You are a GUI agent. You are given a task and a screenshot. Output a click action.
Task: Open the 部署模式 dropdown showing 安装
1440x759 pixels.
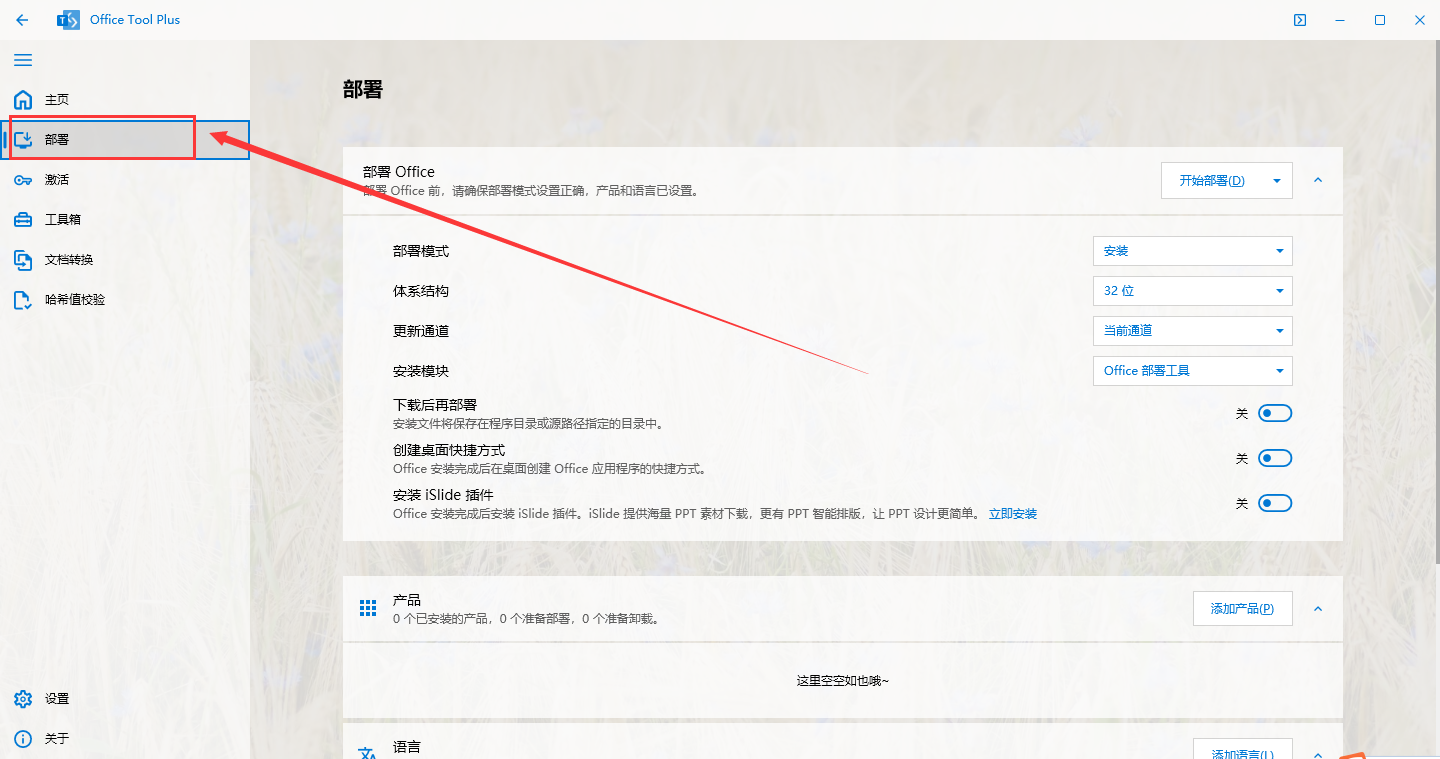(1192, 250)
